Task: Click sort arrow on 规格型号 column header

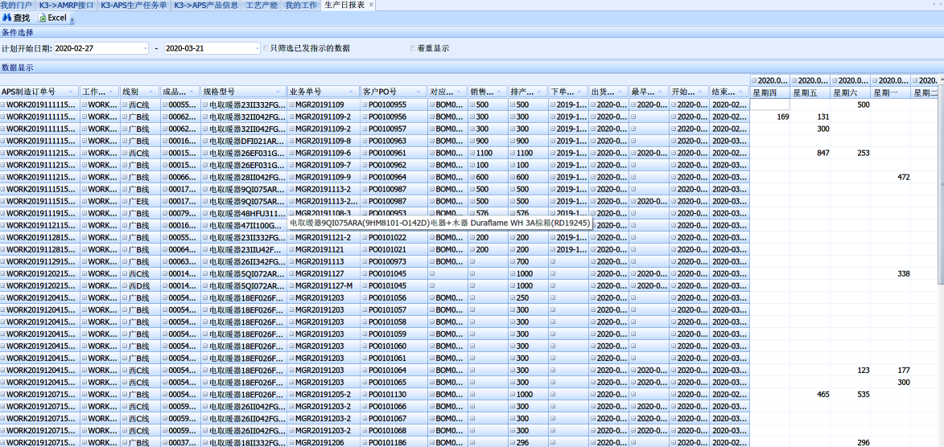Action: [281, 92]
